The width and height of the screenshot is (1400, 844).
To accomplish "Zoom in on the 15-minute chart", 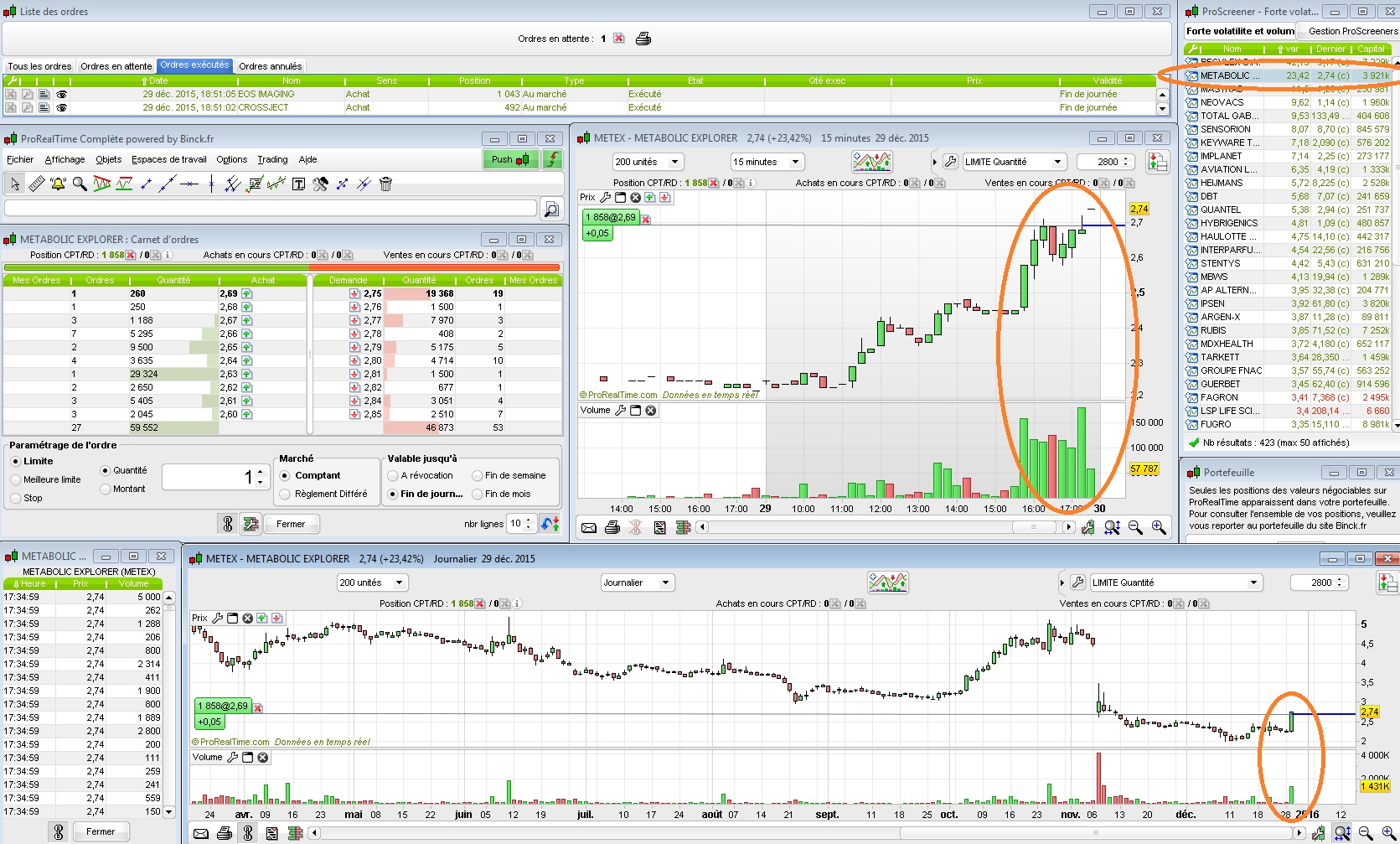I will pyautogui.click(x=1158, y=527).
